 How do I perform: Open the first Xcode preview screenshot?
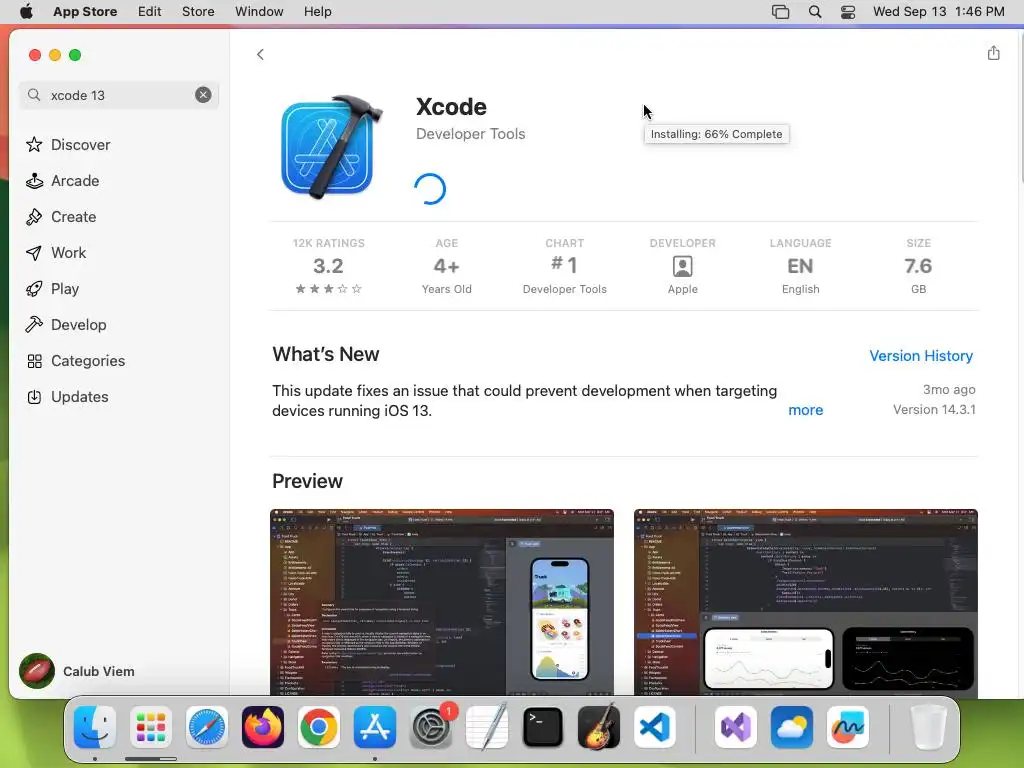point(442,602)
